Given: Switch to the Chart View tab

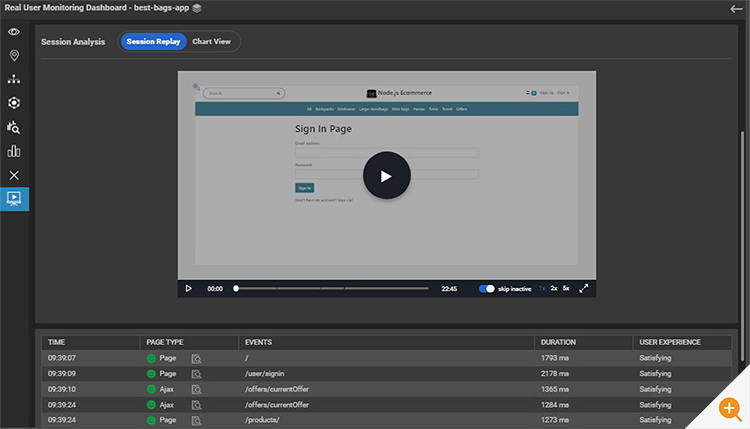Looking at the screenshot, I should 211,42.
